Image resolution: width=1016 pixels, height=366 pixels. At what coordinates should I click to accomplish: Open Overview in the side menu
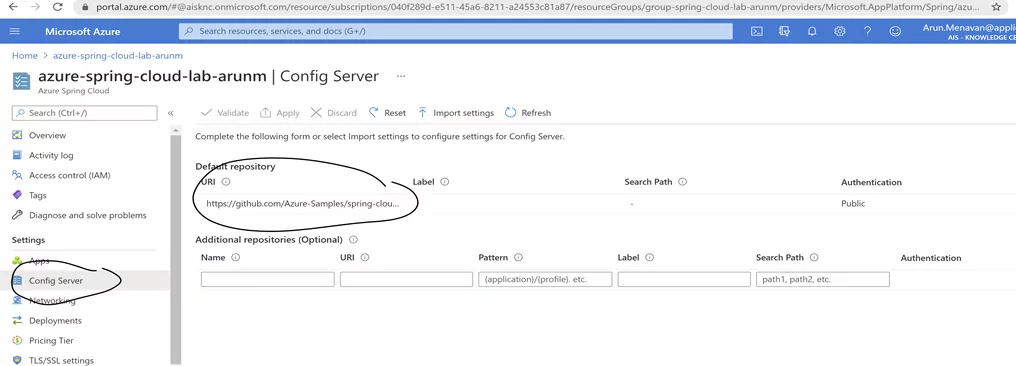click(47, 135)
